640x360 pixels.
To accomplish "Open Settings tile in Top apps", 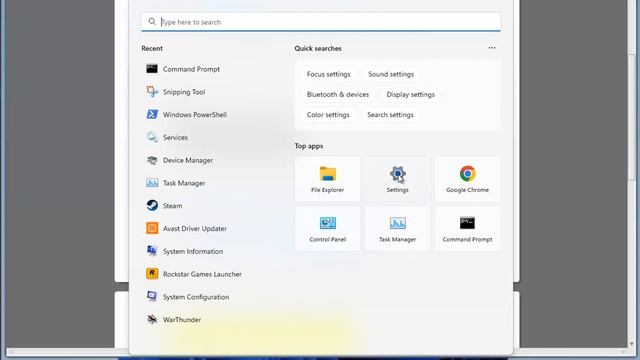I will 398,179.
